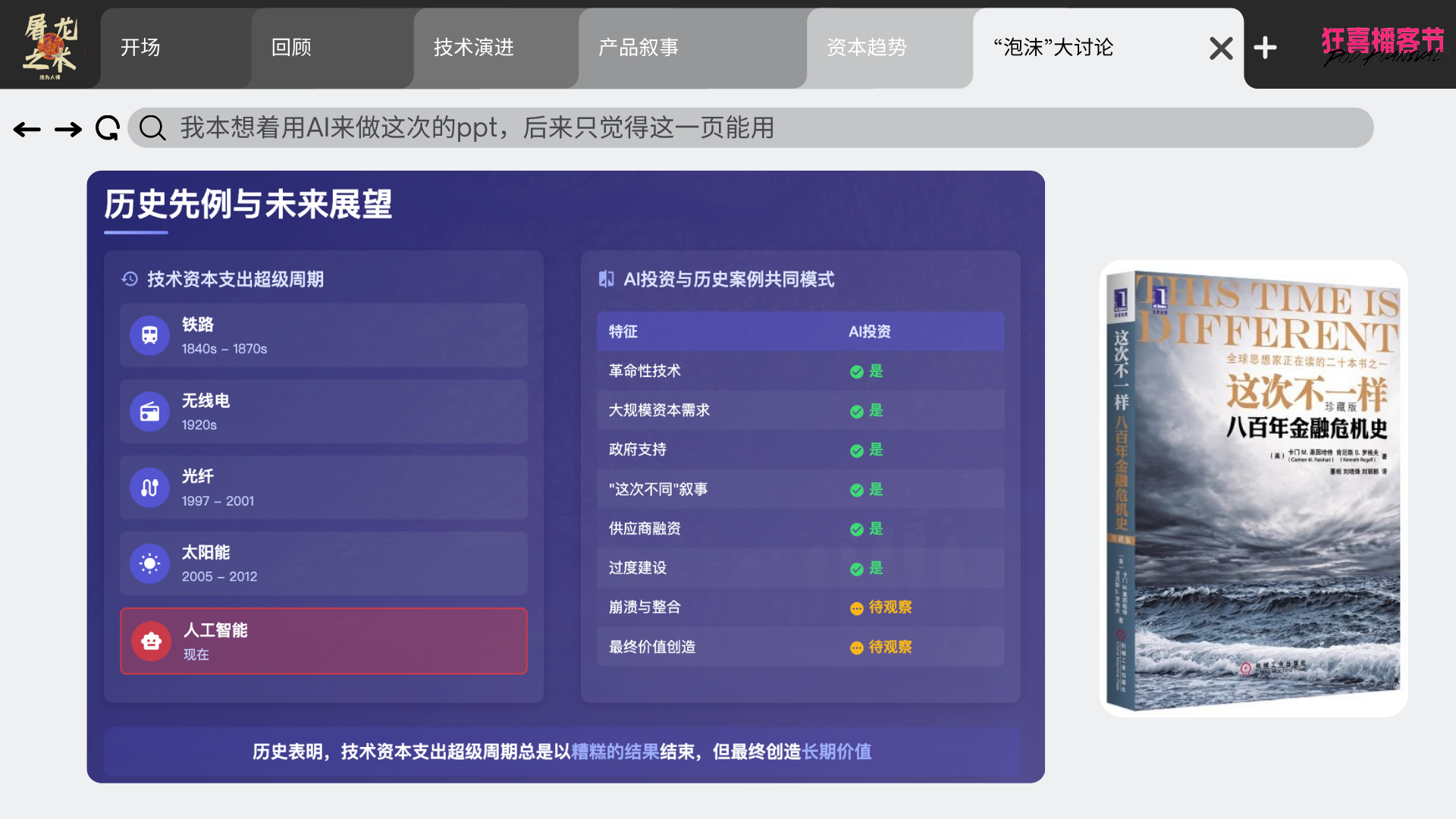Click yellow pending mark in 崩溃与整合 row
Viewport: 1456px width, 819px height.
coord(857,608)
